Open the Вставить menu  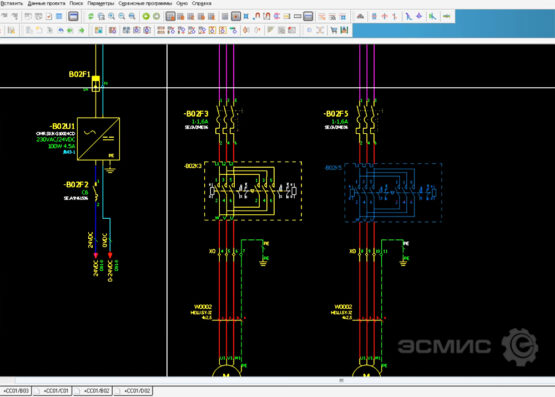click(11, 3)
